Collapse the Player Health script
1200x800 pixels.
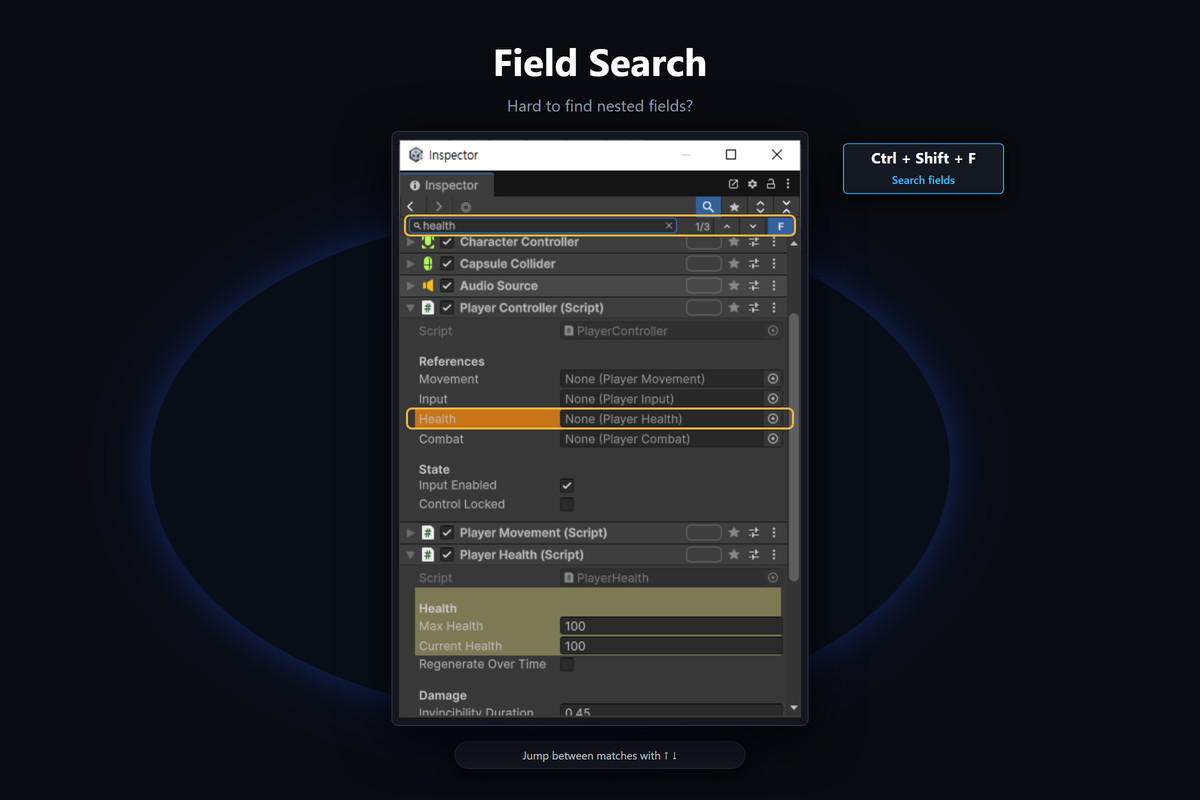[x=410, y=555]
